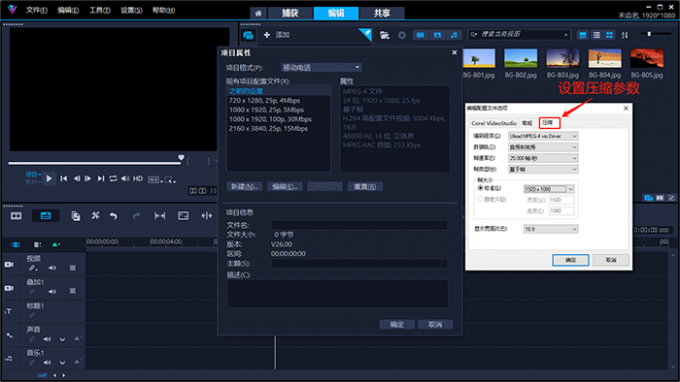Add a new library folder

(x=277, y=35)
